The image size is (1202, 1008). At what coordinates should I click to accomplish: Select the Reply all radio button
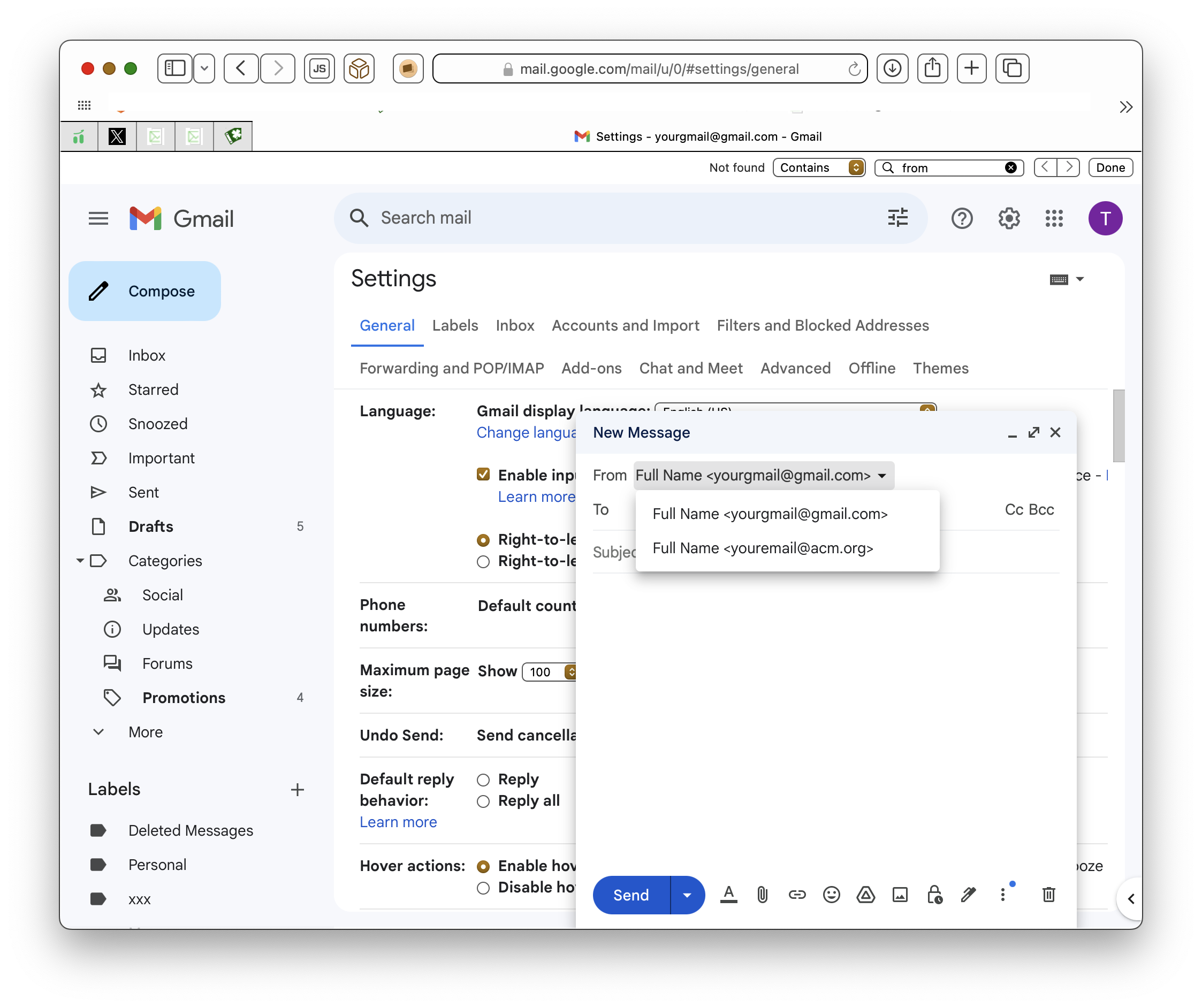pos(483,801)
